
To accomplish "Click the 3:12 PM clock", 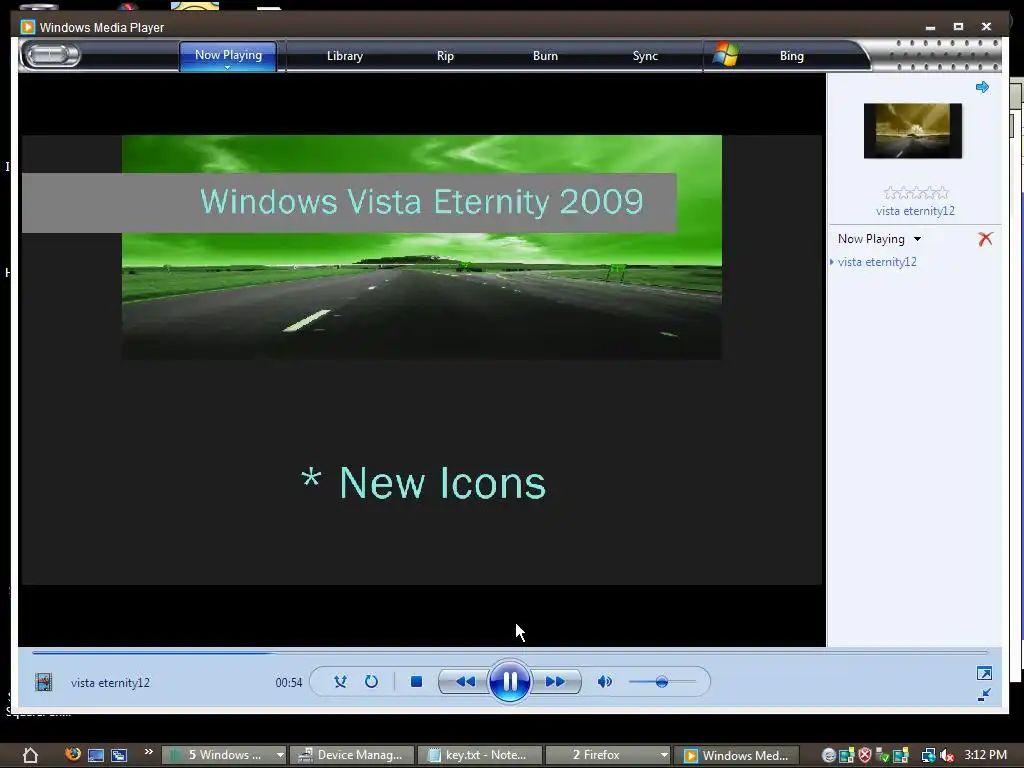I will point(985,755).
